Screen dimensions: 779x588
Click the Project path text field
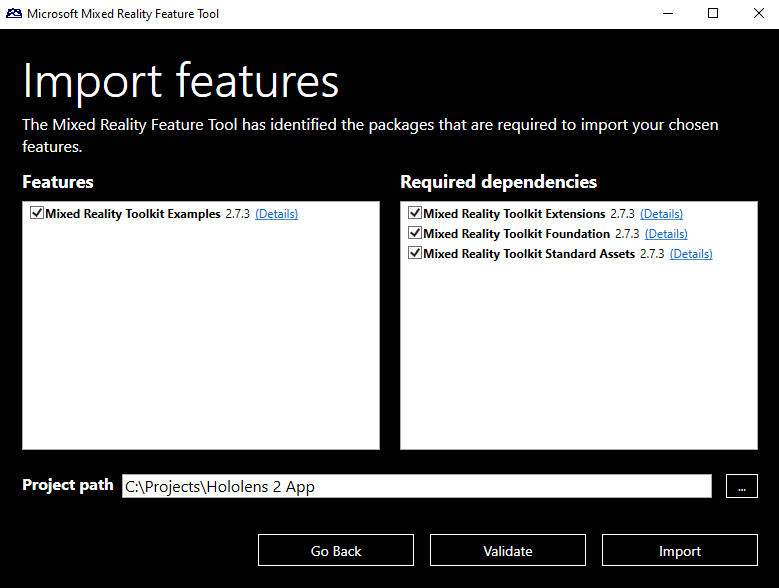(x=417, y=486)
